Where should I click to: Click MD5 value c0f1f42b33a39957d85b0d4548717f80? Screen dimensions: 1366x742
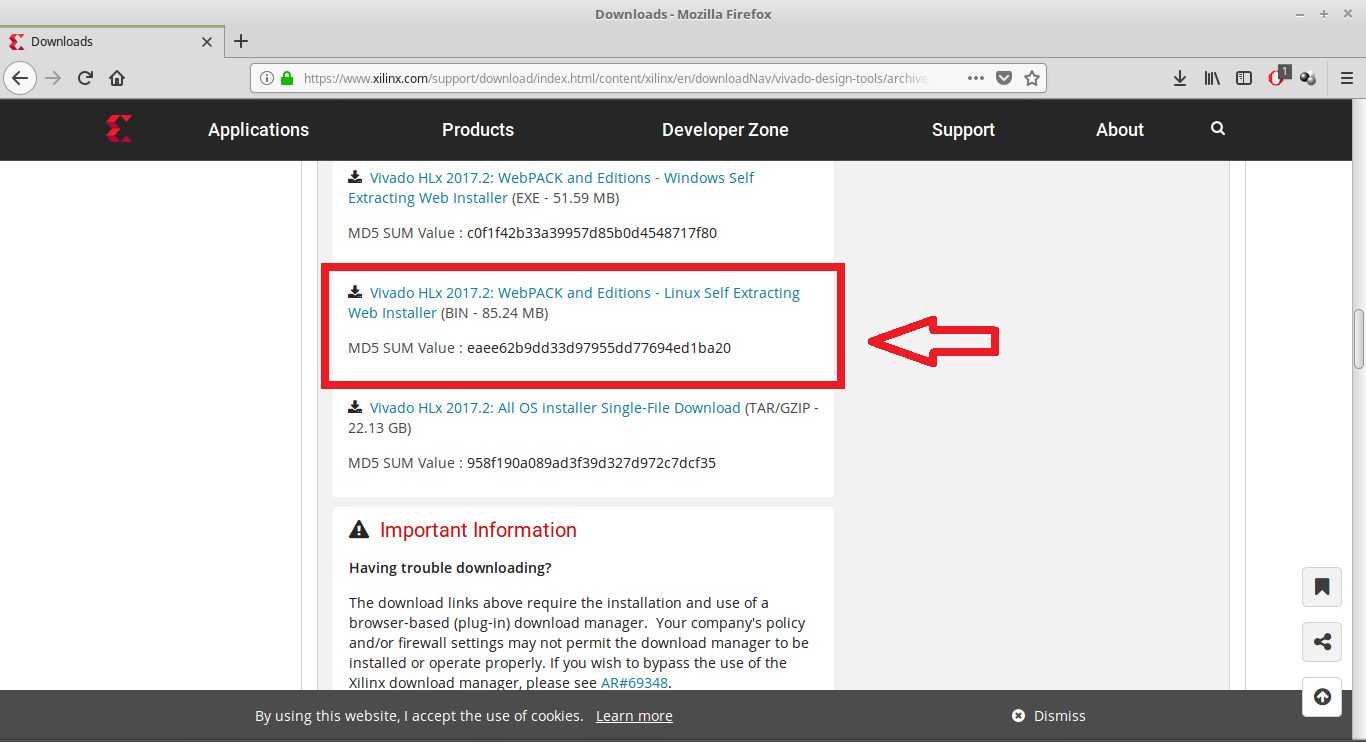pos(592,233)
